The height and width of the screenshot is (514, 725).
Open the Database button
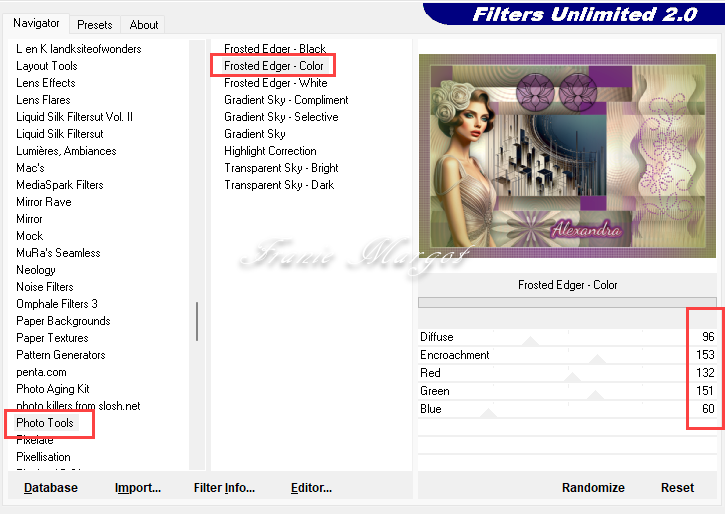[51, 488]
